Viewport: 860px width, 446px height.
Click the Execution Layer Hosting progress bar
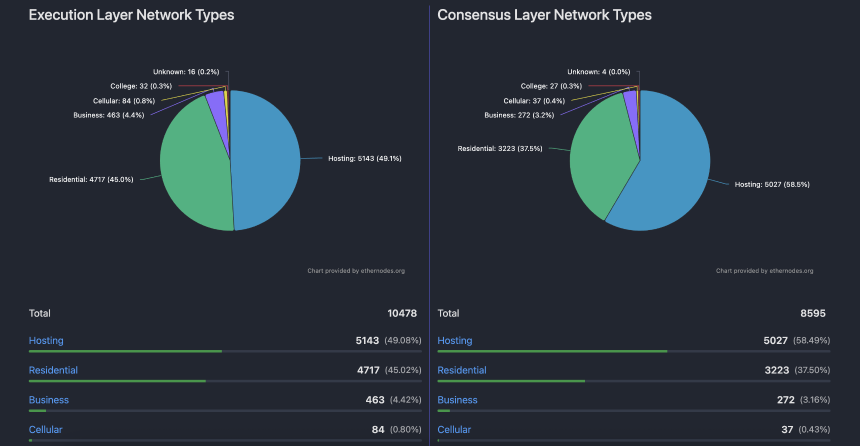[x=125, y=351]
